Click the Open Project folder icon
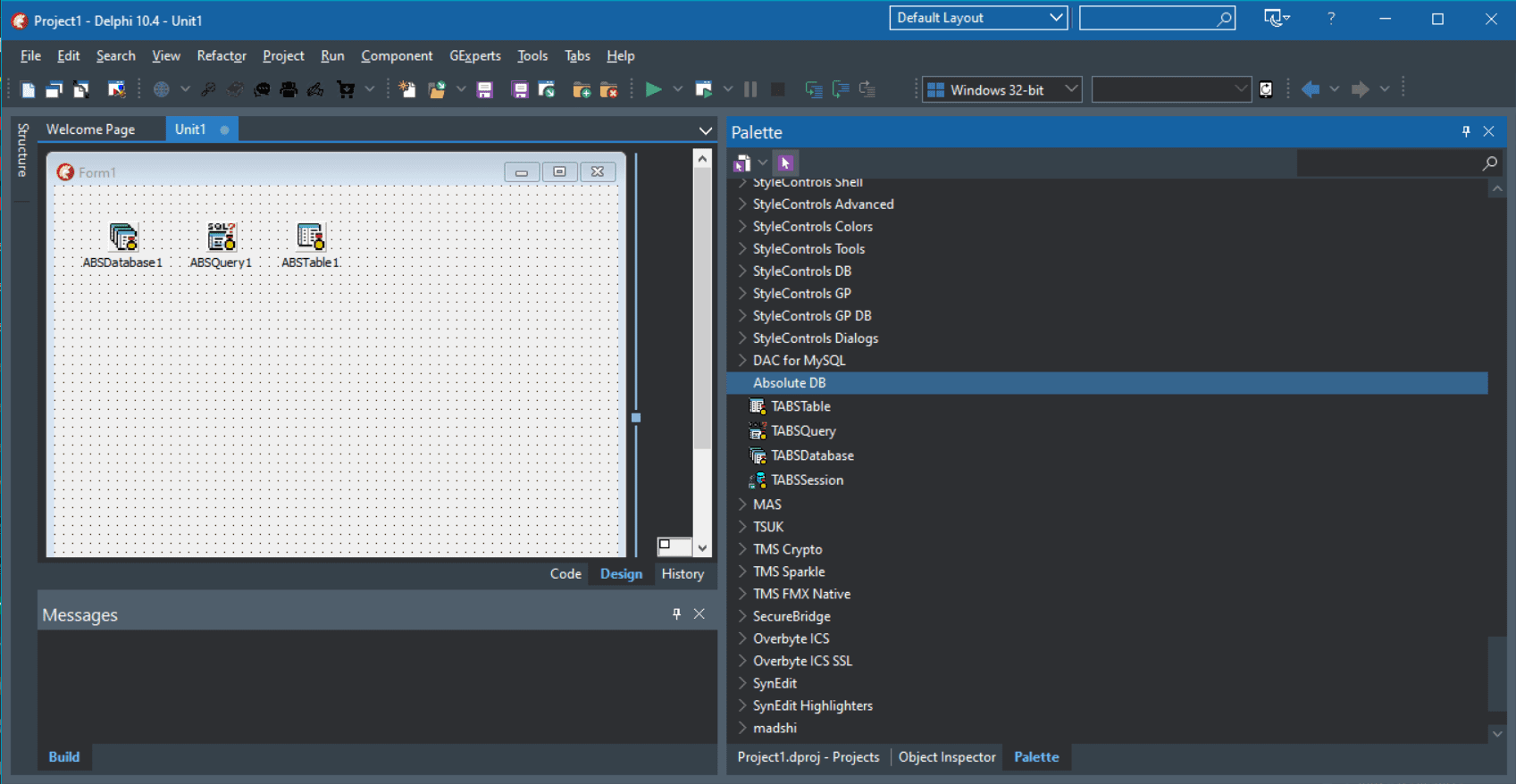The height and width of the screenshot is (784, 1516). [437, 89]
